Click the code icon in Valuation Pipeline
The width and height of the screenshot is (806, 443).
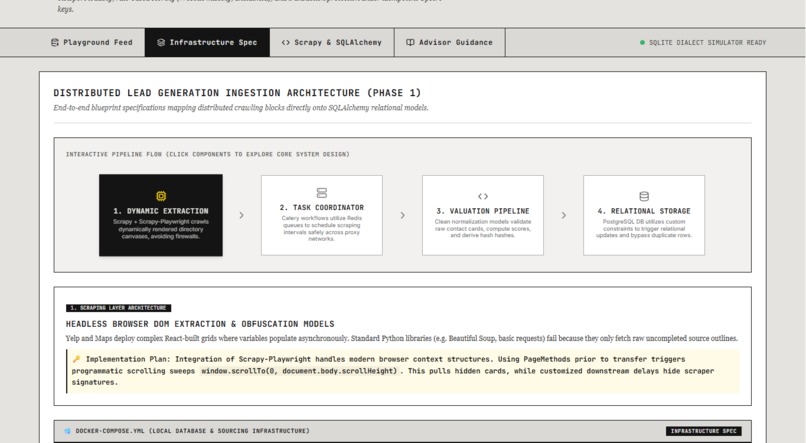483,196
